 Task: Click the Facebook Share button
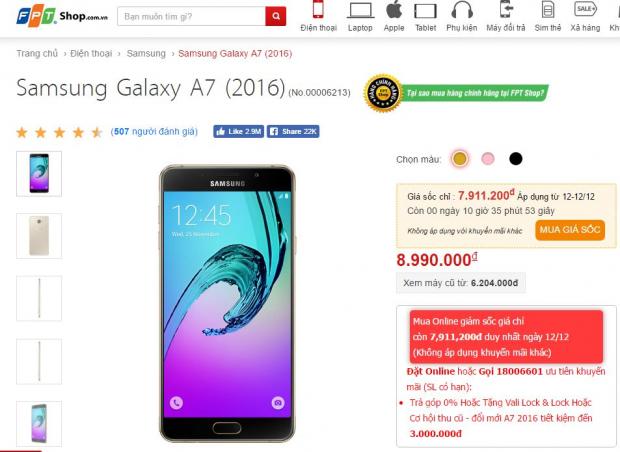(293, 132)
